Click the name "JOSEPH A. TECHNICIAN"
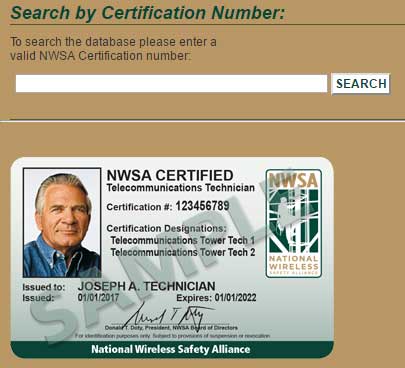 (146, 286)
